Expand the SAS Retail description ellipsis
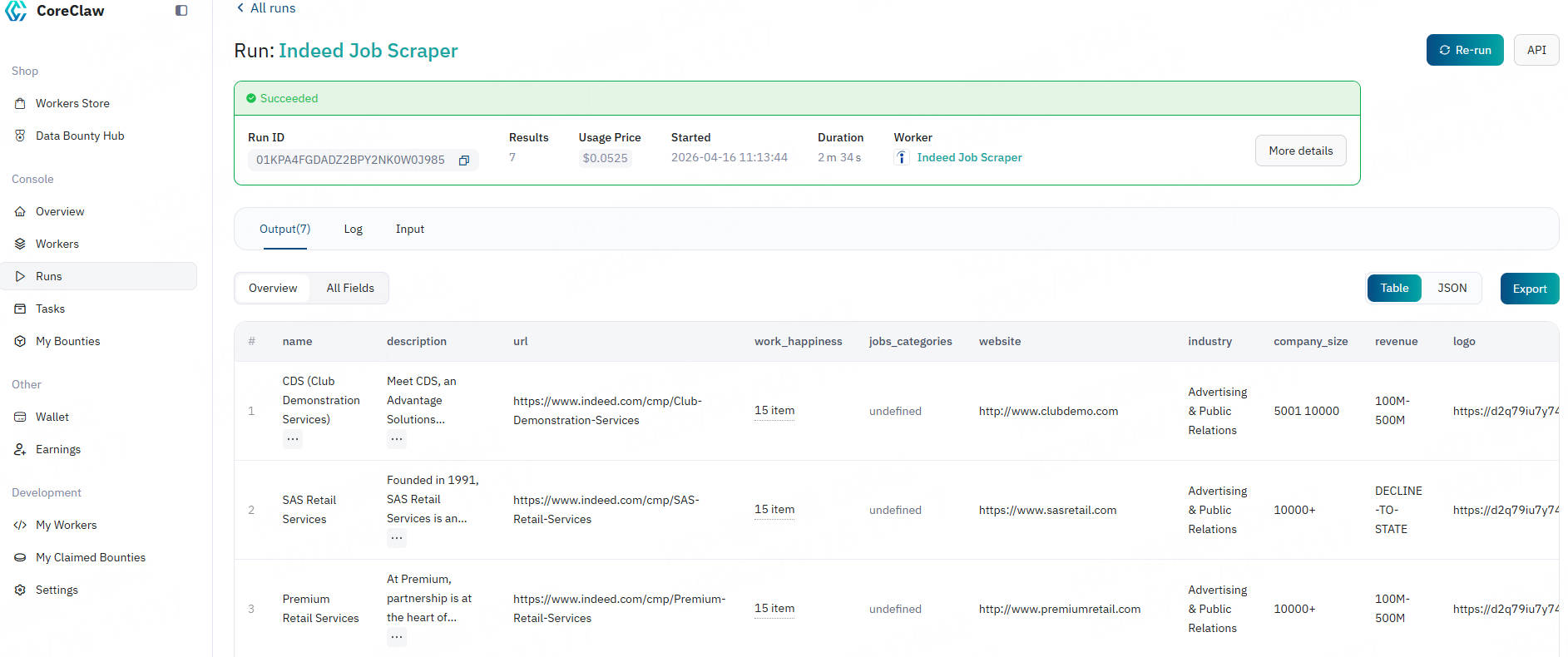Viewport: 1568px width, 657px height. click(397, 538)
